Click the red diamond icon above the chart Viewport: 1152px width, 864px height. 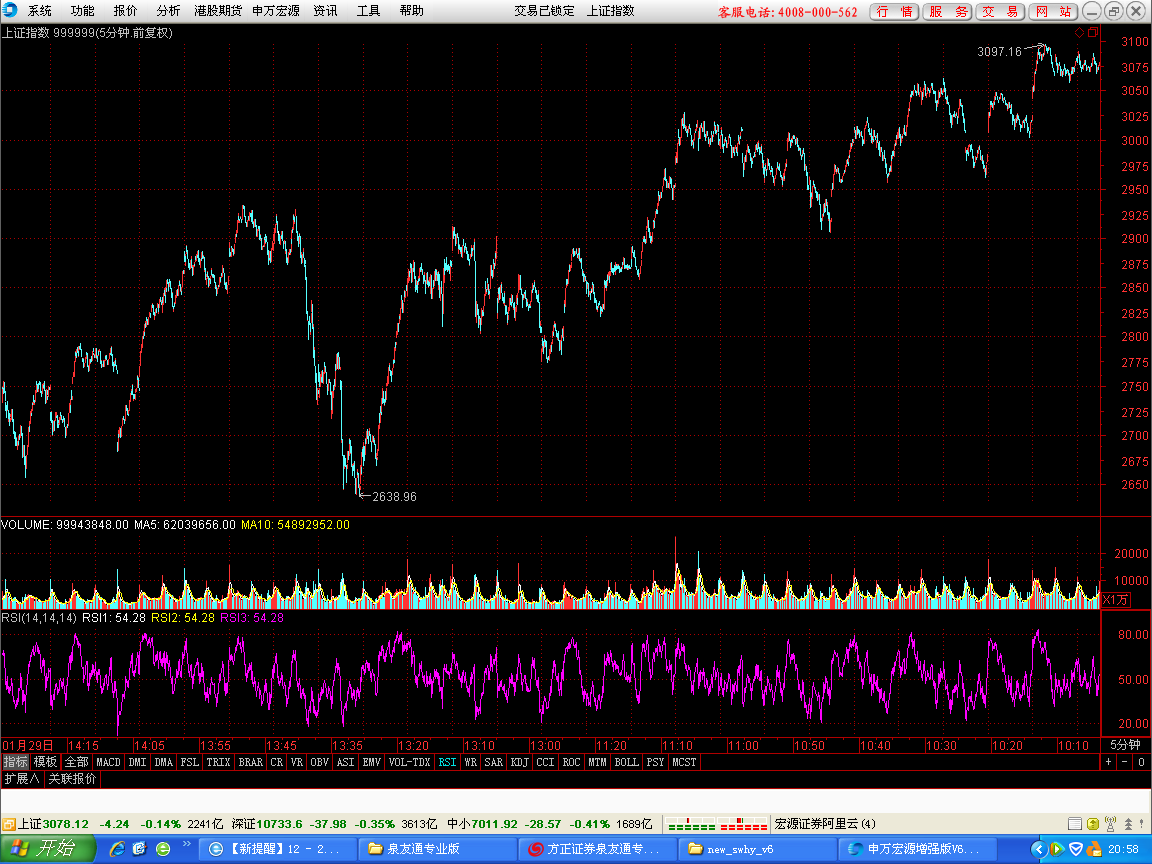(x=1079, y=32)
